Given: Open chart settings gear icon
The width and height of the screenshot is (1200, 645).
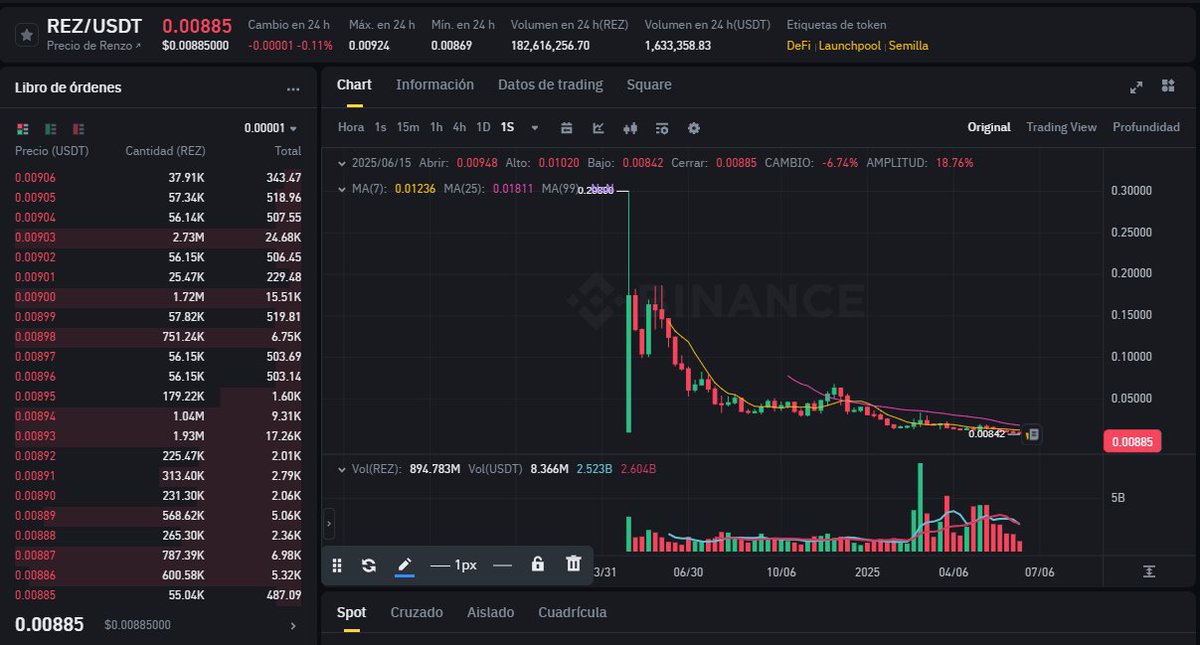Looking at the screenshot, I should click(694, 128).
